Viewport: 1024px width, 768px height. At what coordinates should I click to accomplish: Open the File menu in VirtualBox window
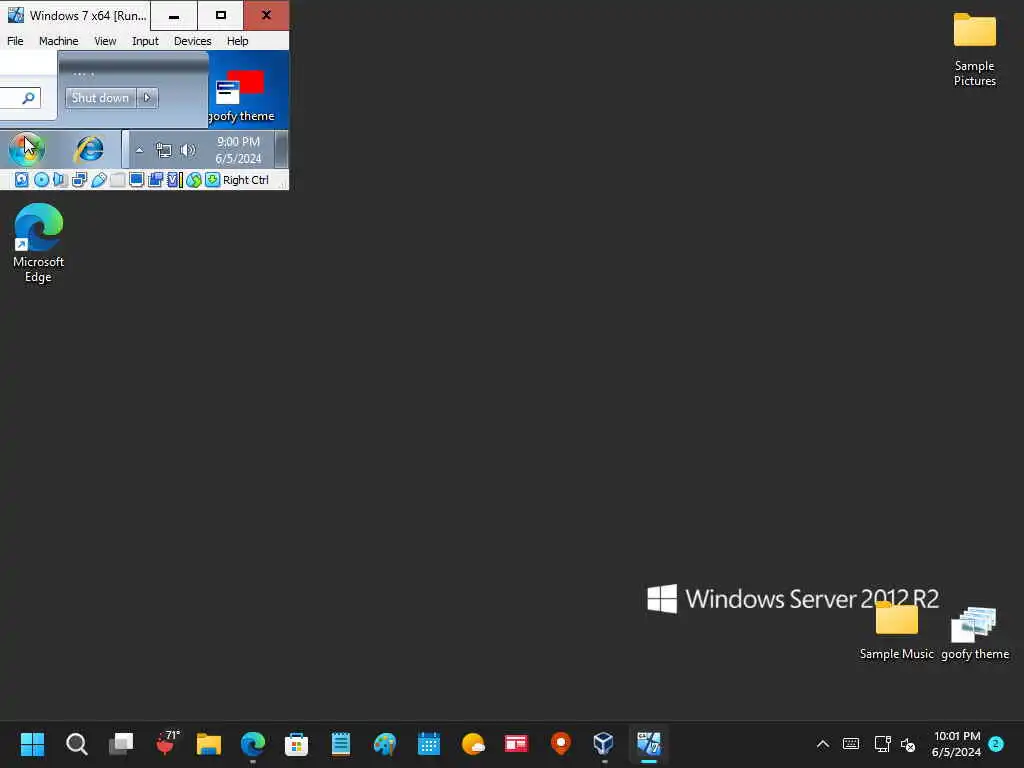[15, 40]
